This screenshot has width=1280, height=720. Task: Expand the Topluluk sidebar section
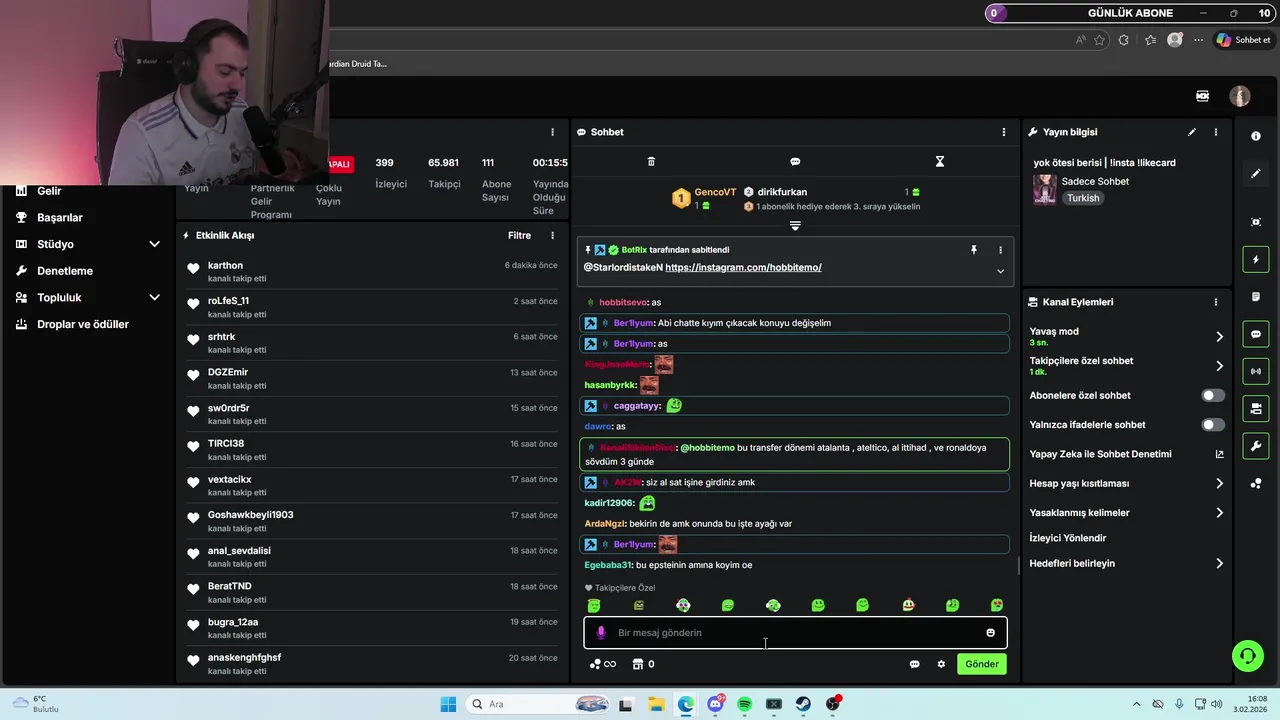click(x=154, y=297)
